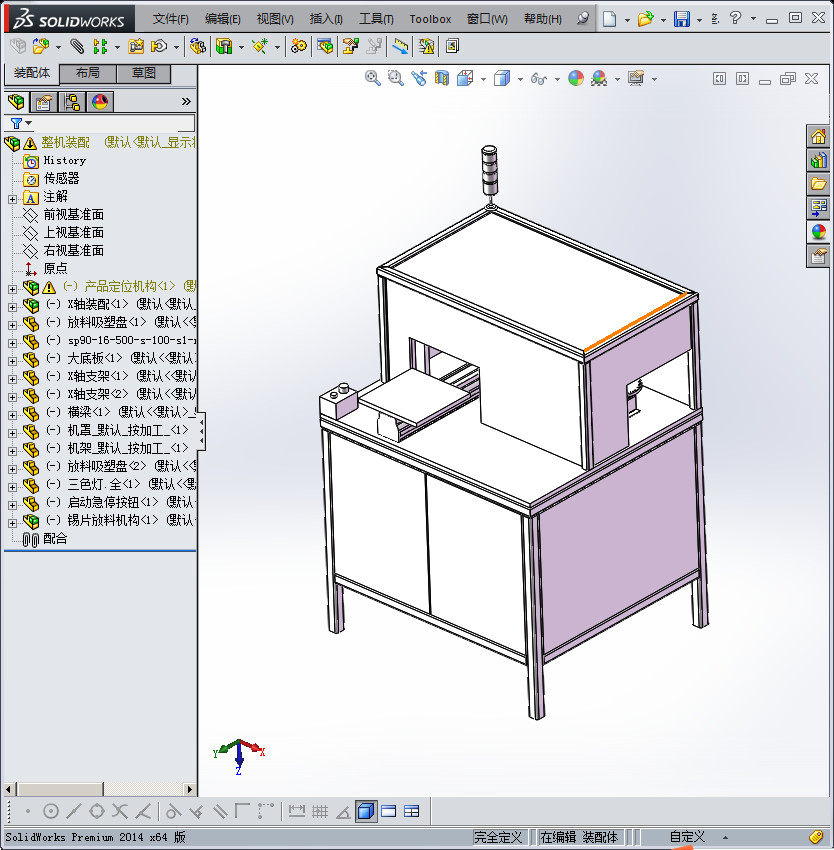Viewport: 834px width, 850px height.
Task: Switch to the PropertyManager tab
Action: coord(44,102)
